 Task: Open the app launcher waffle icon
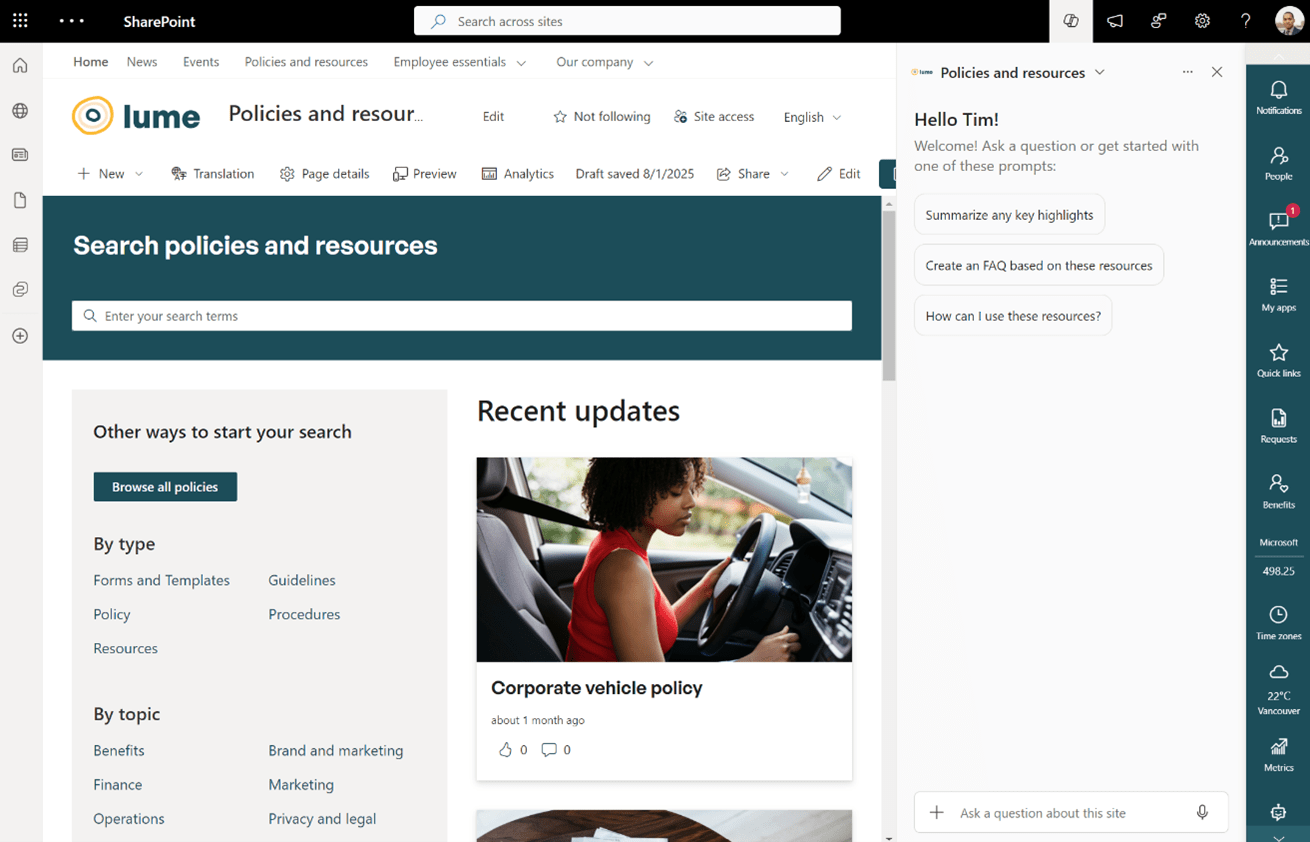tap(20, 21)
